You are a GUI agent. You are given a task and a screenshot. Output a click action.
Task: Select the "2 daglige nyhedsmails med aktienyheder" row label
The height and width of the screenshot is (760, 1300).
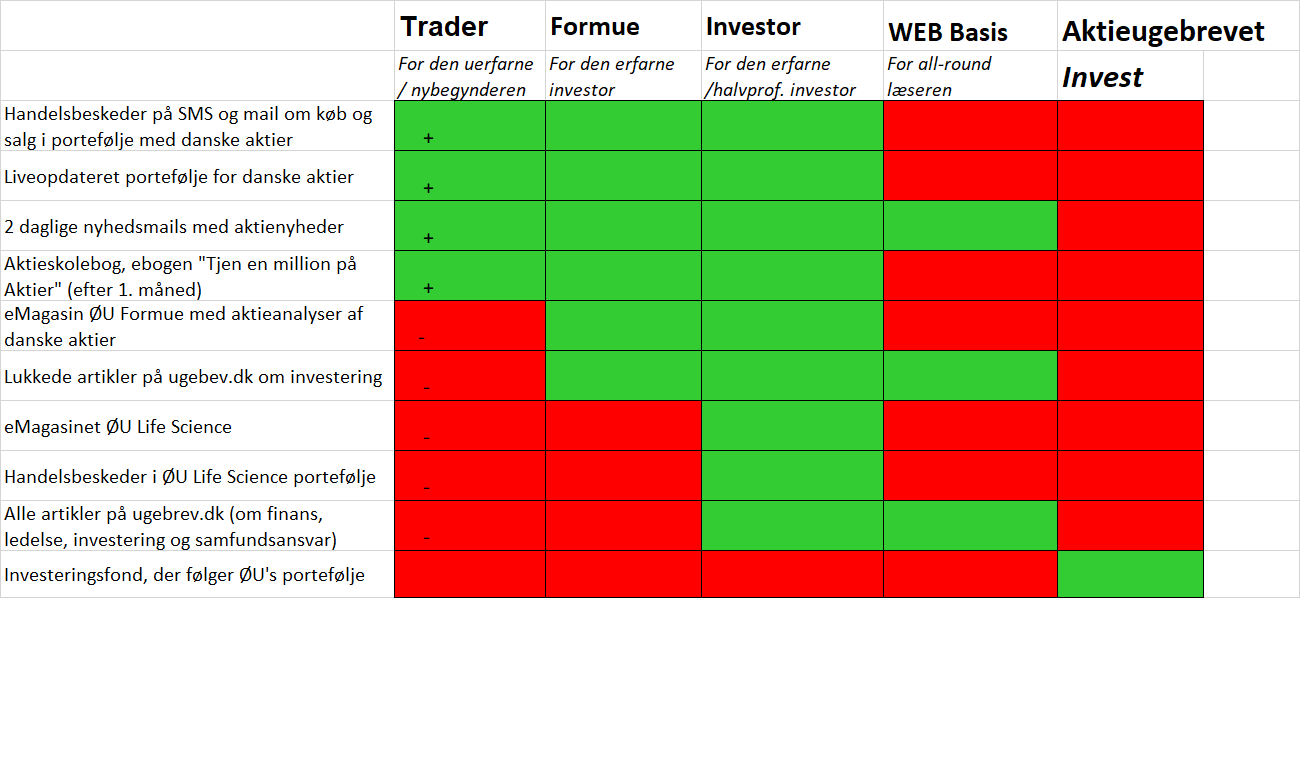click(x=174, y=227)
